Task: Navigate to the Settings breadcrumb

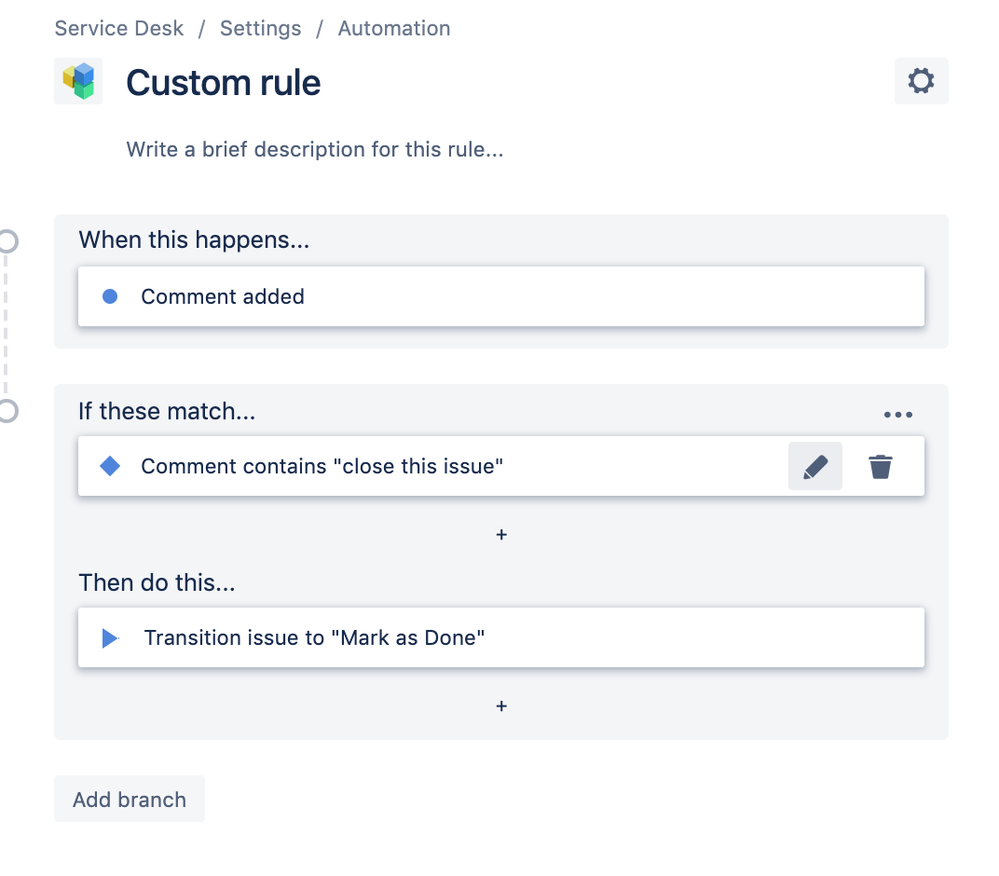Action: [260, 28]
